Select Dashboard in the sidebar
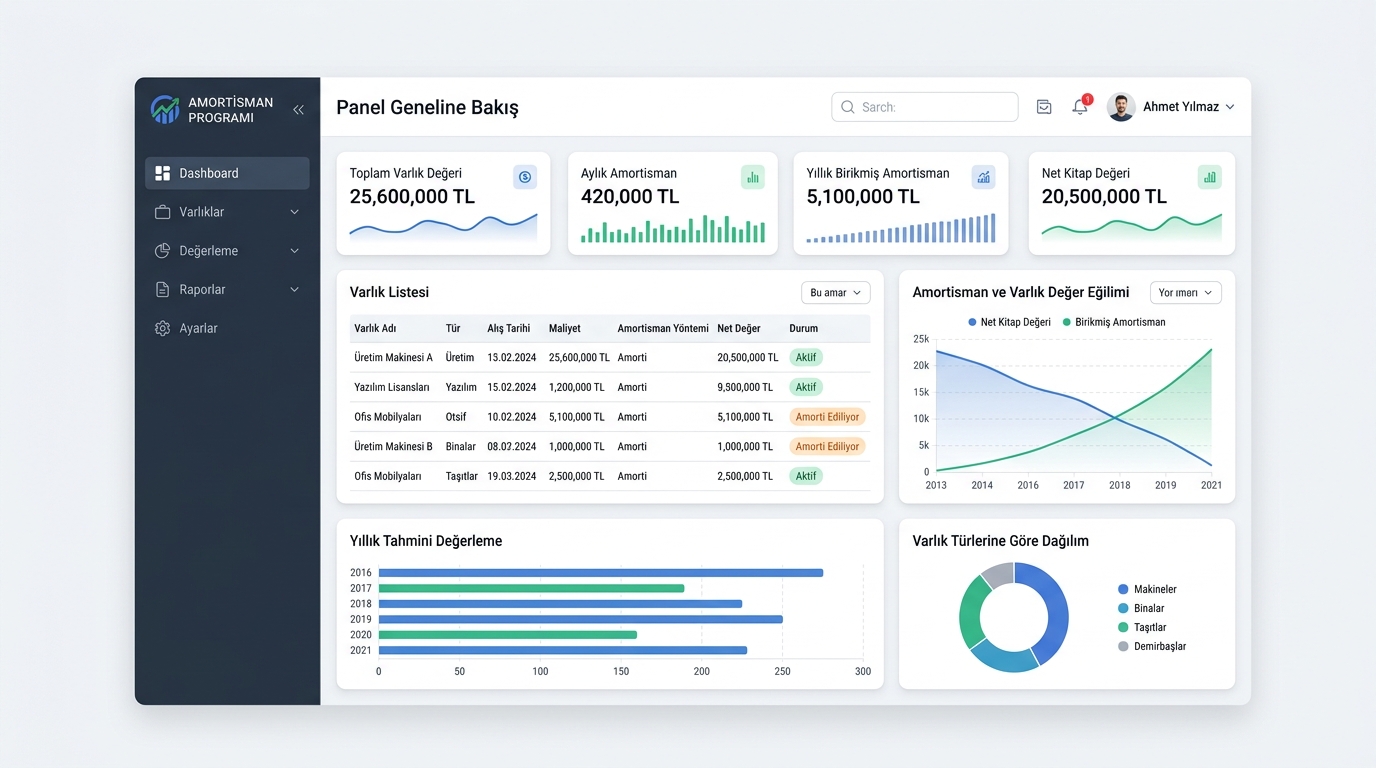Screen dimensions: 1376x768 coord(227,173)
